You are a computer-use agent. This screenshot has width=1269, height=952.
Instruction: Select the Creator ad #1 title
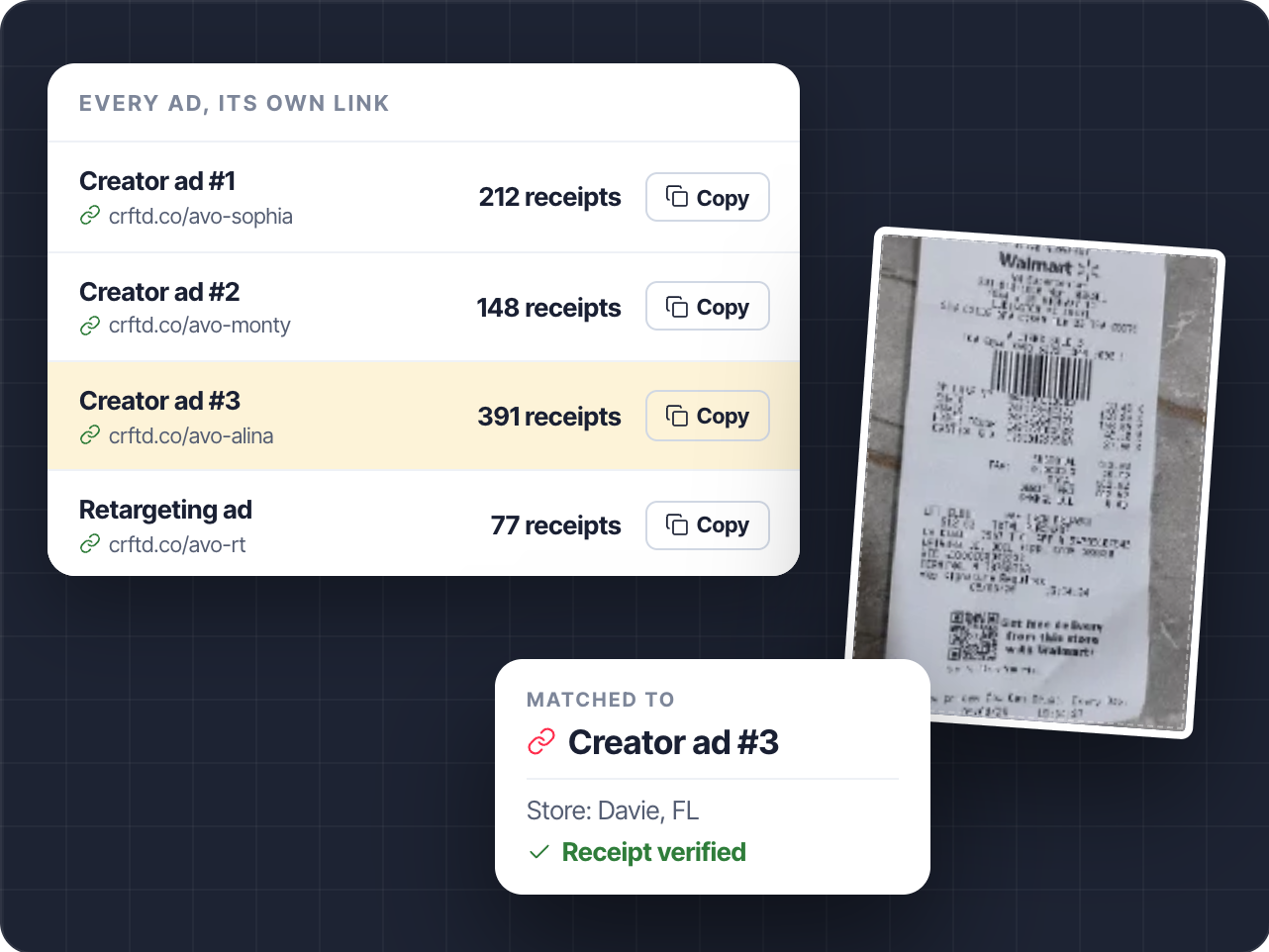point(157,181)
